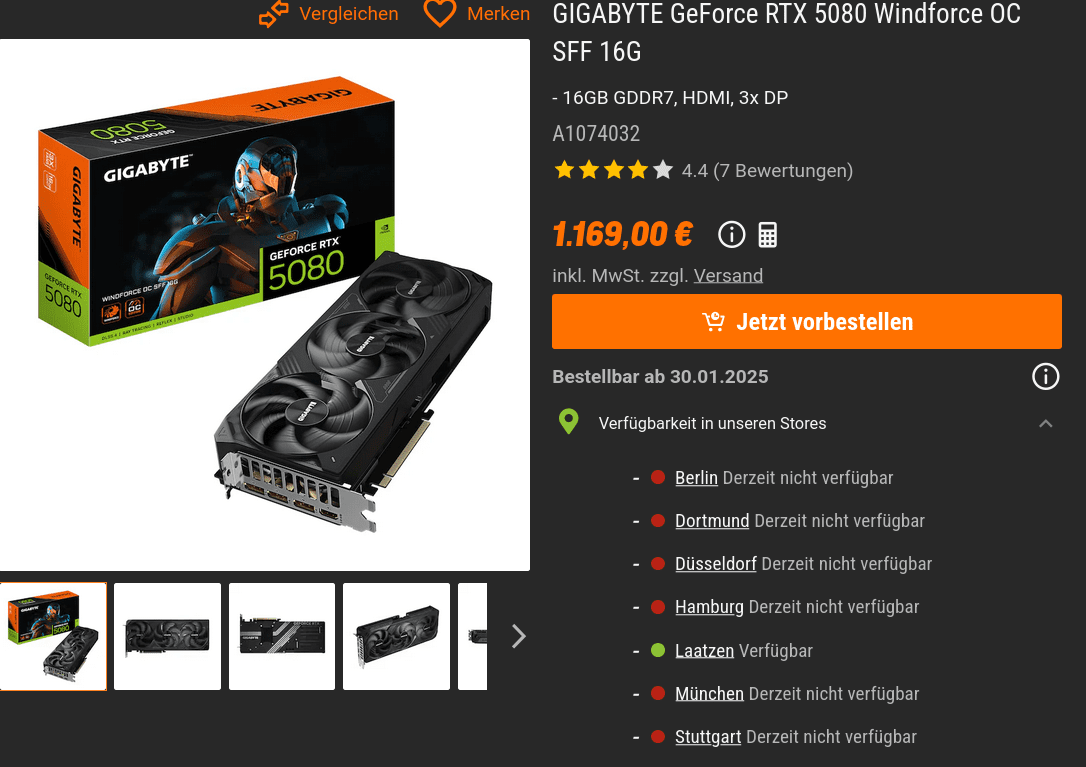Open the Laatzen store link
1086x767 pixels.
point(704,651)
